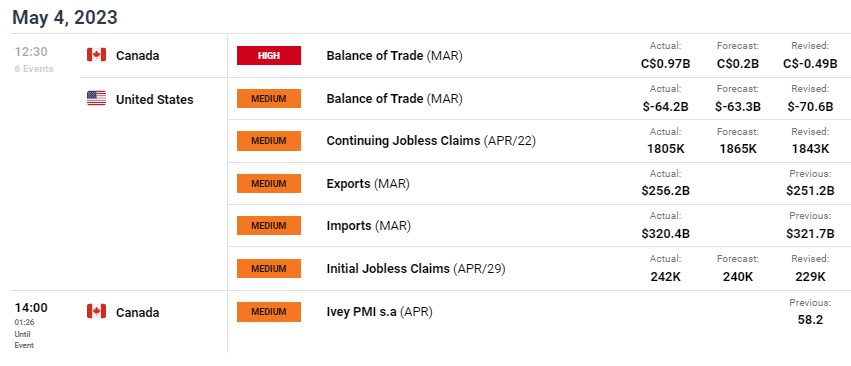Open the Ivey PMI s.a (APR) event
The height and width of the screenshot is (366, 851).
coord(379,312)
